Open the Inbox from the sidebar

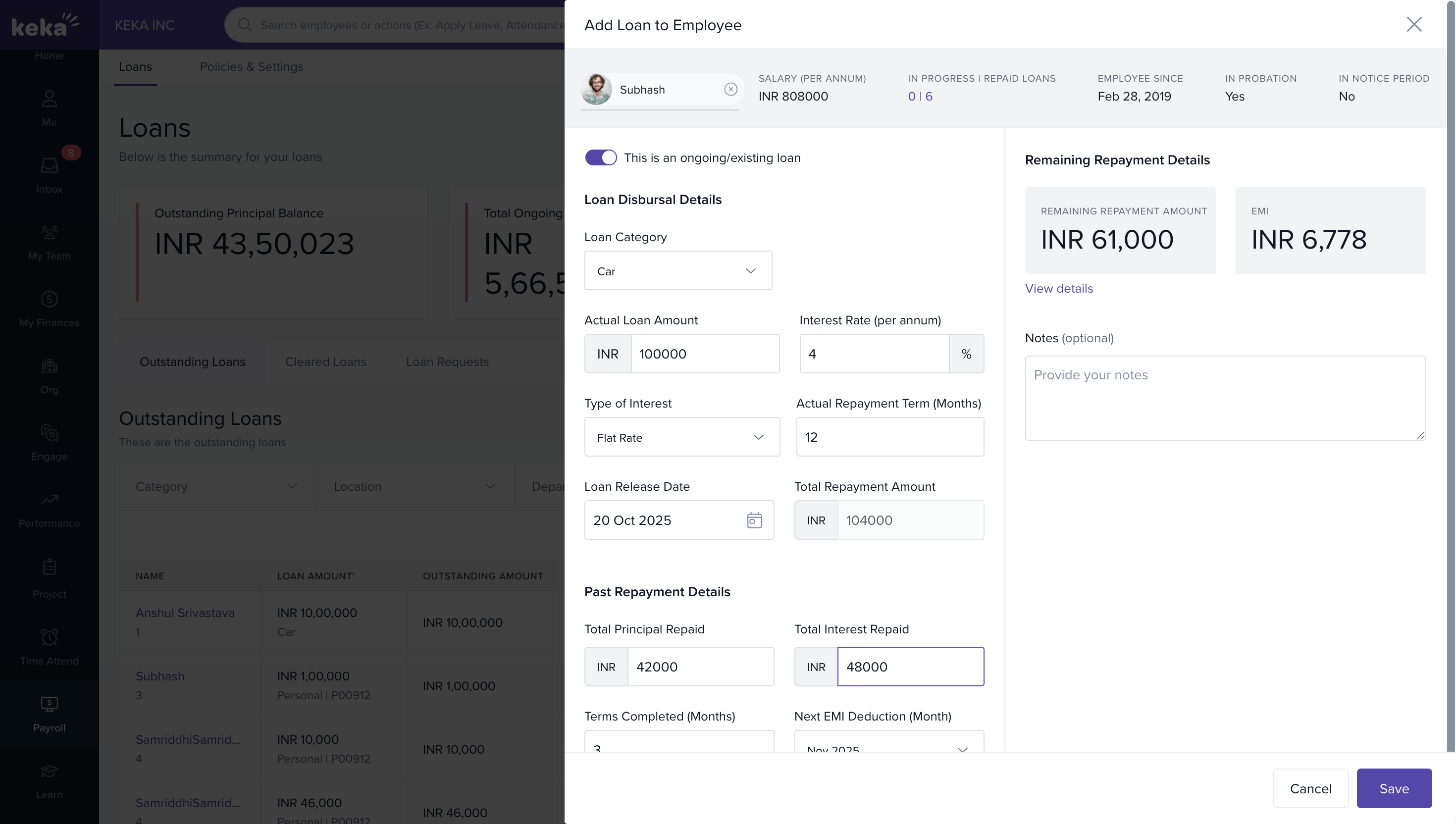point(49,174)
